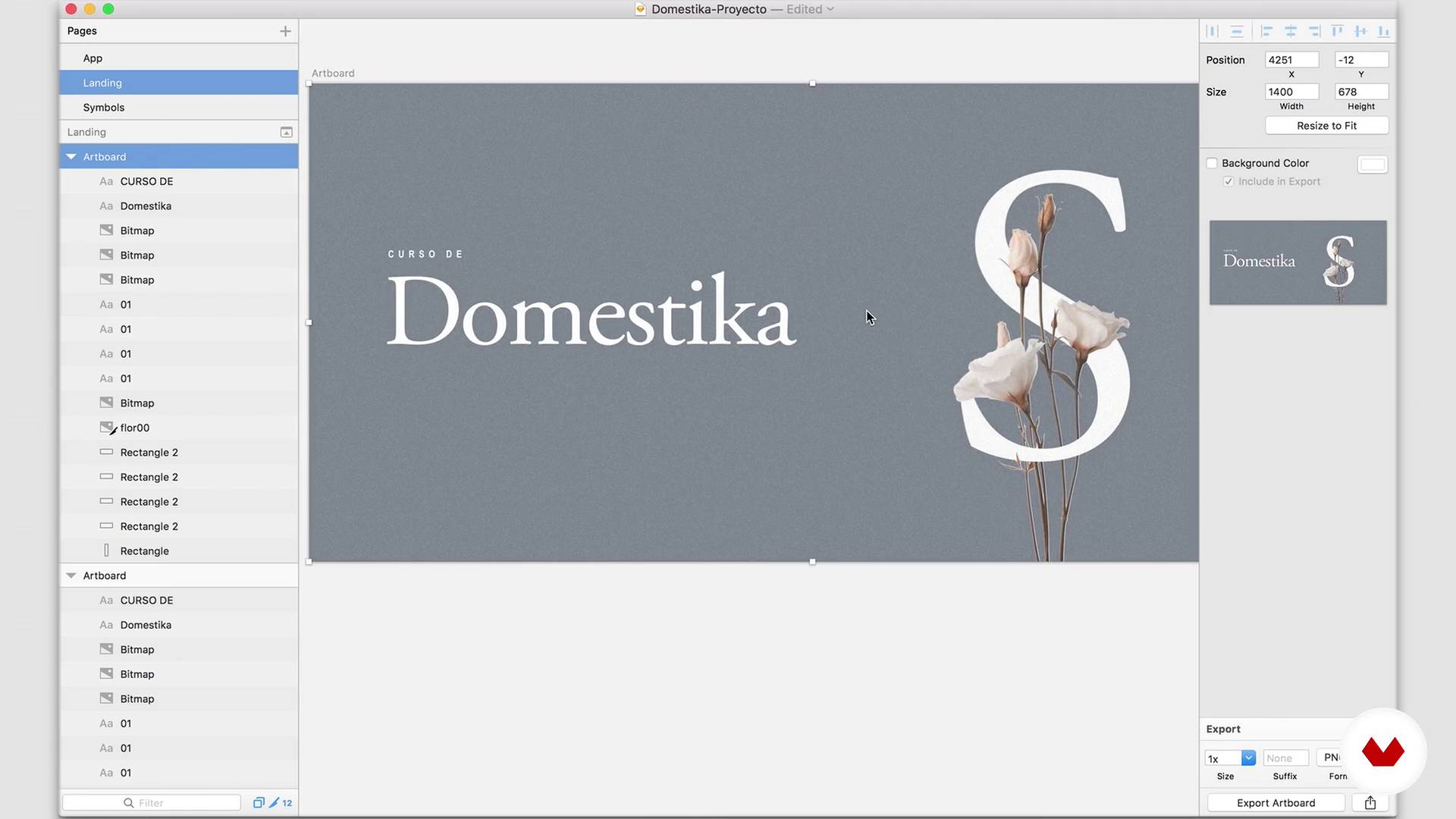Align layers horizontally centered
Image resolution: width=1456 pixels, height=819 pixels.
click(x=1291, y=31)
